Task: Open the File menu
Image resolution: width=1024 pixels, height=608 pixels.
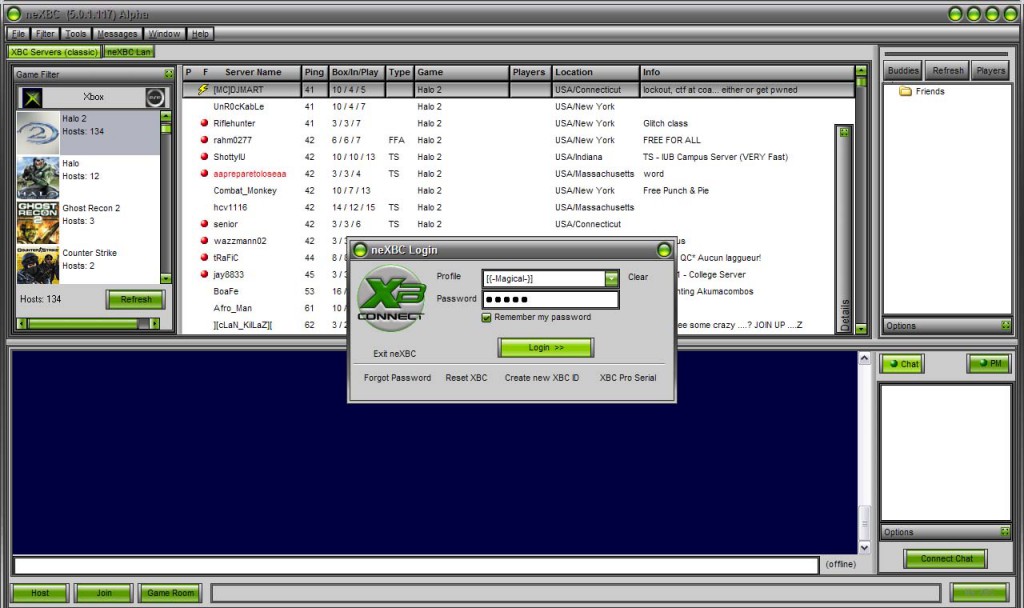Action: (x=18, y=34)
